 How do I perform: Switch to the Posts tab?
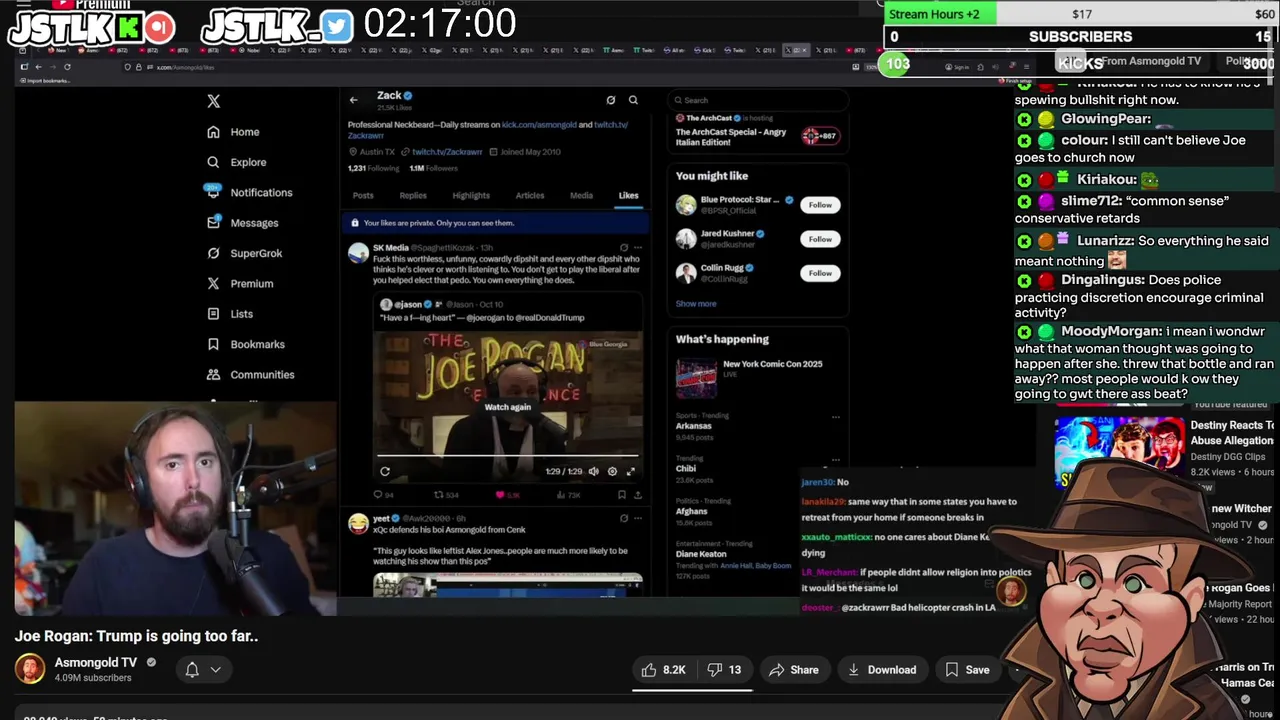[363, 196]
